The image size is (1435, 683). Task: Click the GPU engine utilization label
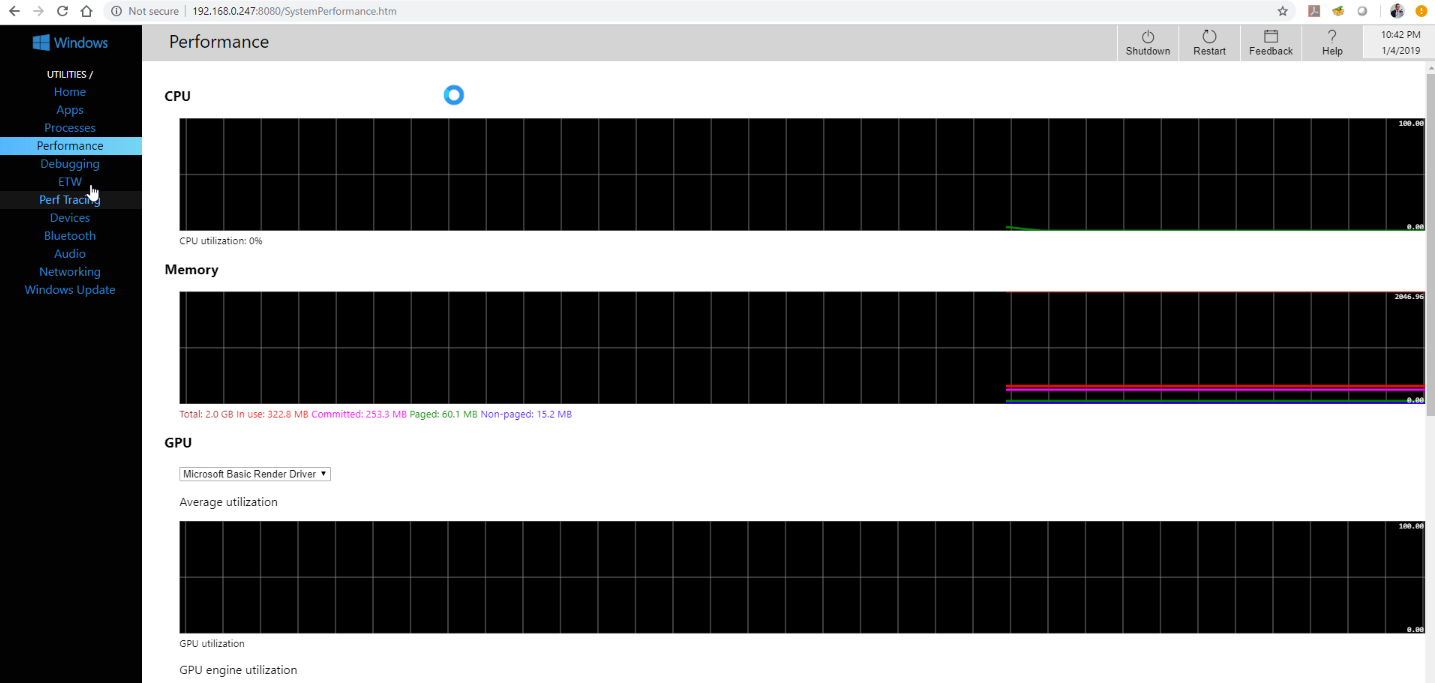[x=238, y=670]
